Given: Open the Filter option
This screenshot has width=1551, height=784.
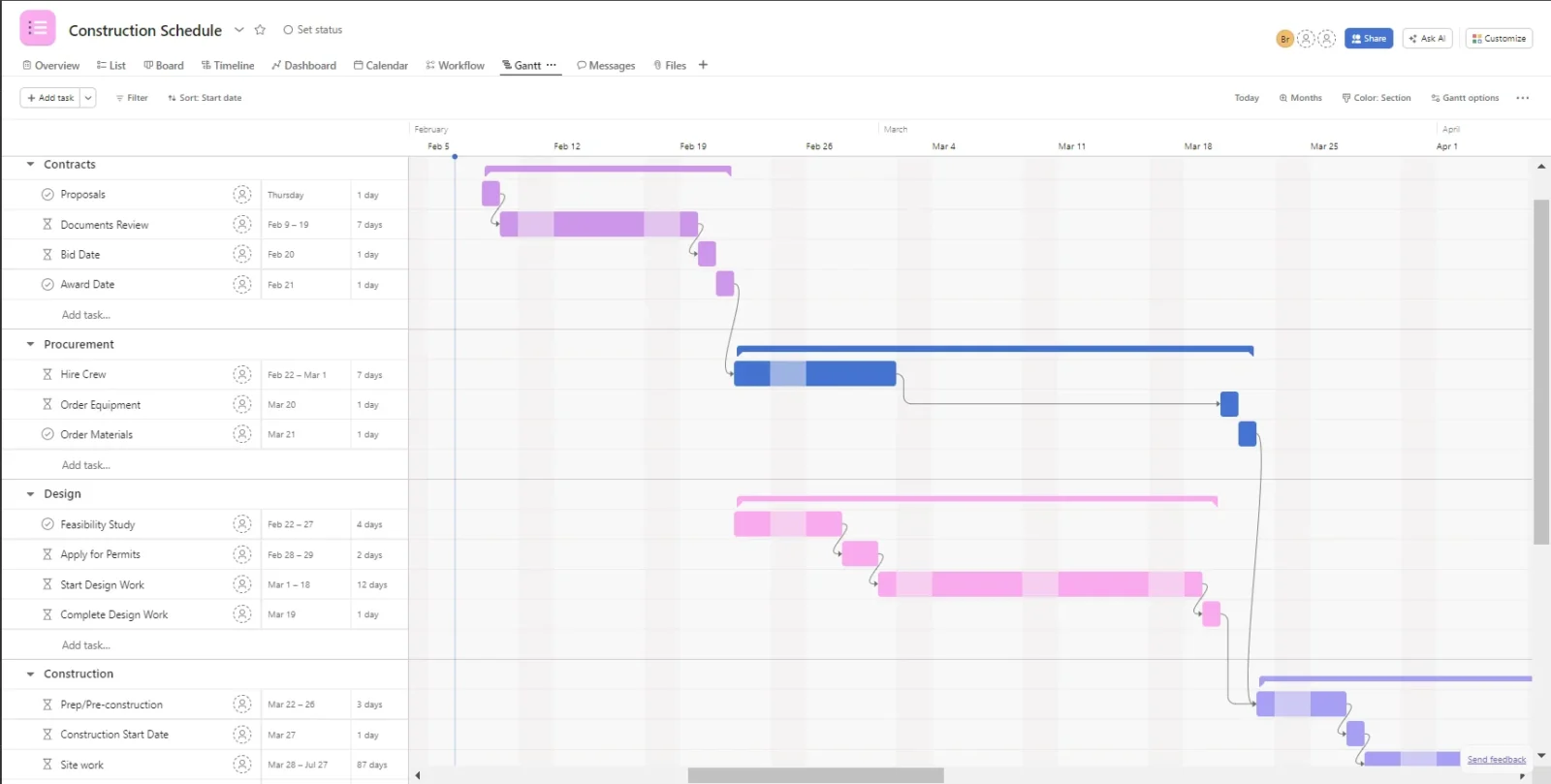Looking at the screenshot, I should tap(132, 98).
